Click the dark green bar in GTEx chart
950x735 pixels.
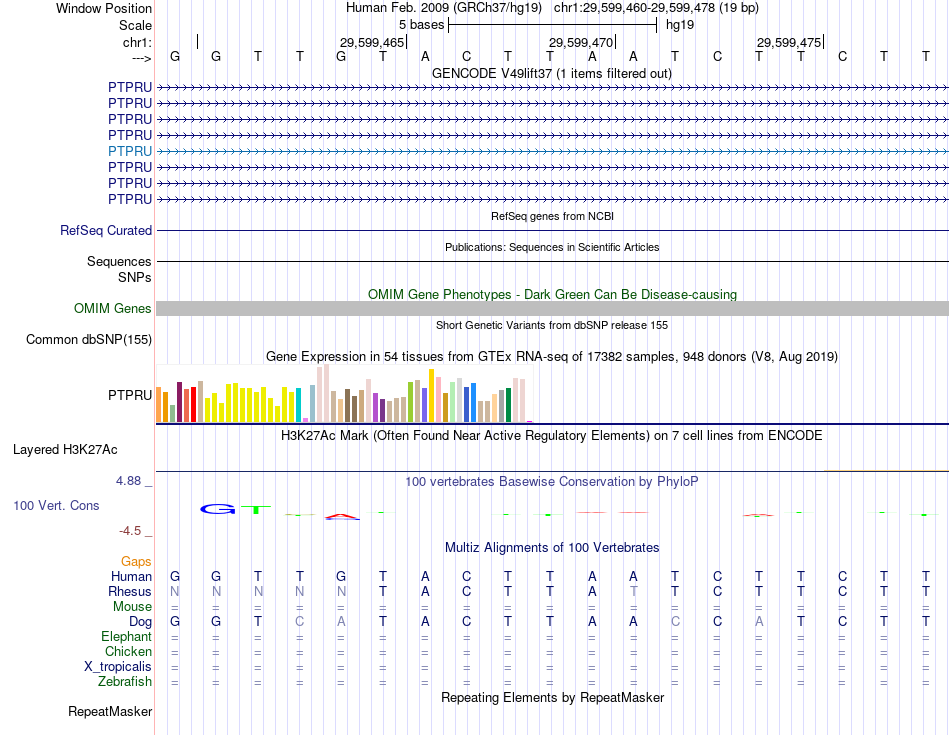(509, 405)
